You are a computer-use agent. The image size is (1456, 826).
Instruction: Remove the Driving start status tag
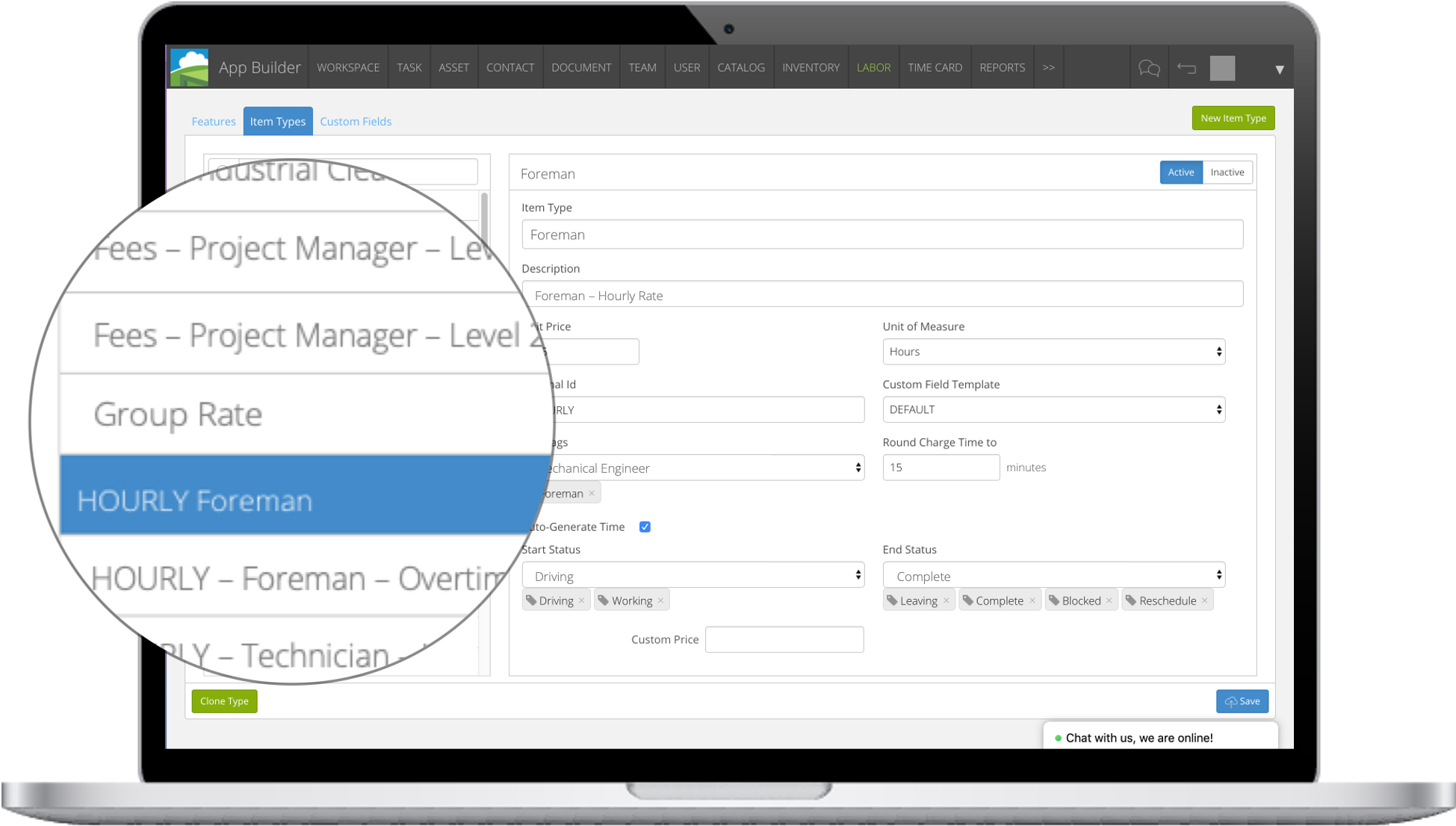[x=582, y=600]
